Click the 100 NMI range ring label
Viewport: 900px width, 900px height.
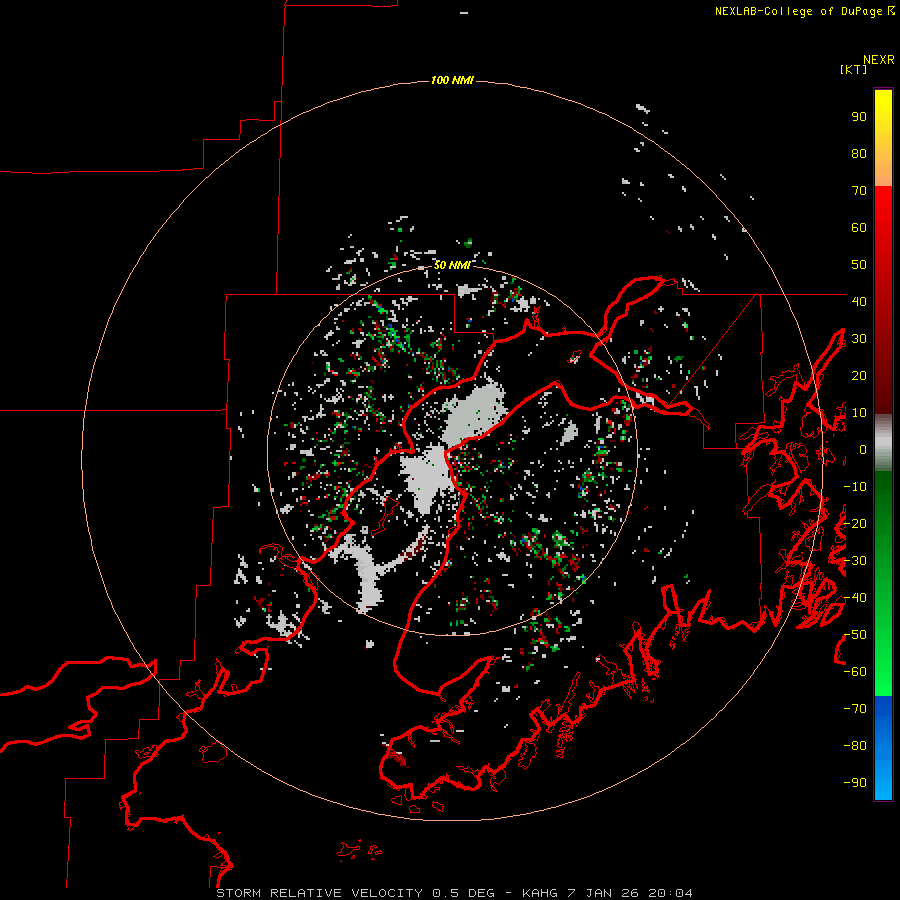[x=452, y=80]
